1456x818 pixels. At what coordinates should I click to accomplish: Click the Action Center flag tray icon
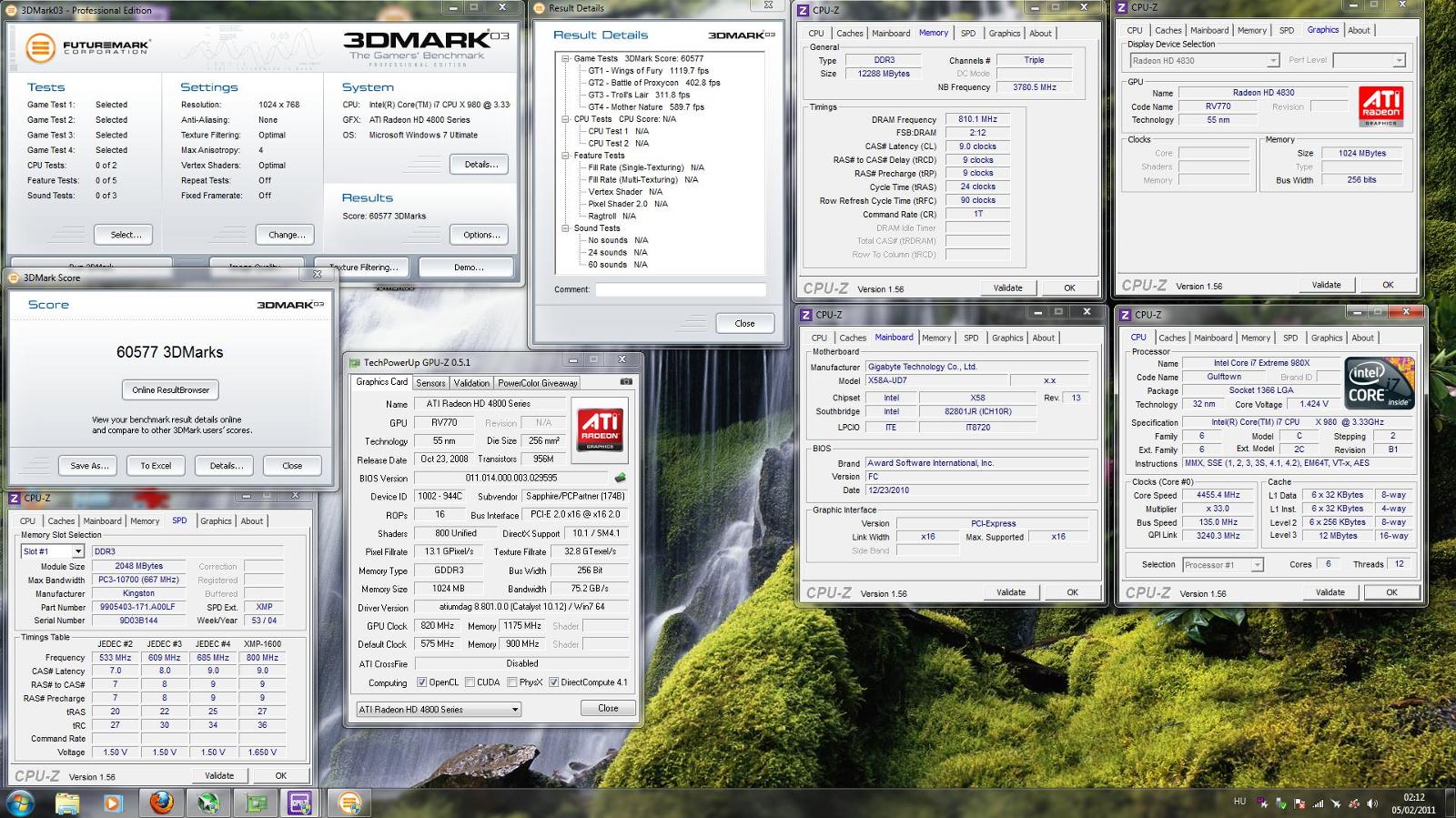coord(1299,803)
